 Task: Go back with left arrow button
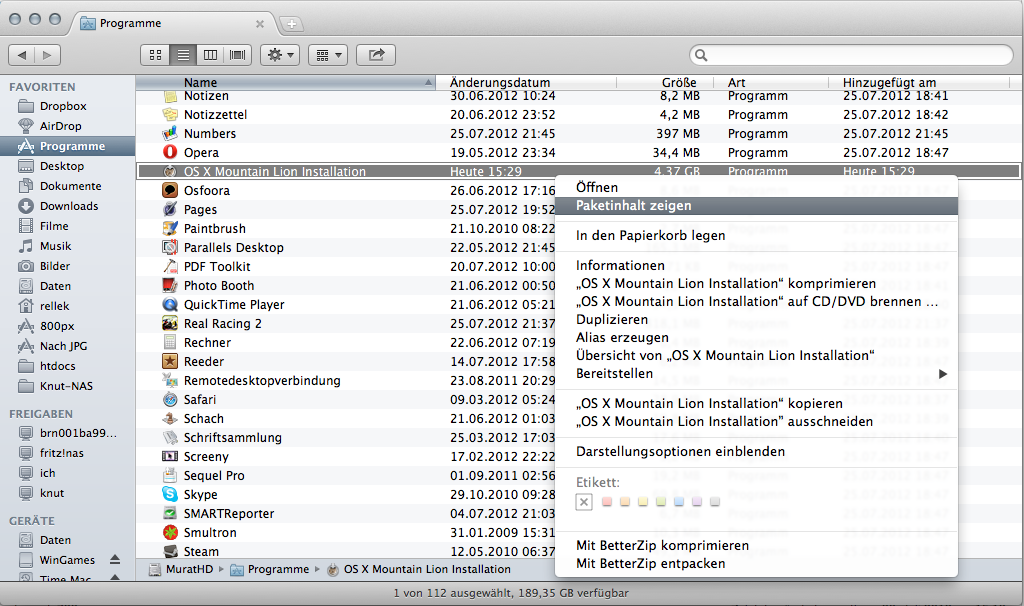[22, 55]
